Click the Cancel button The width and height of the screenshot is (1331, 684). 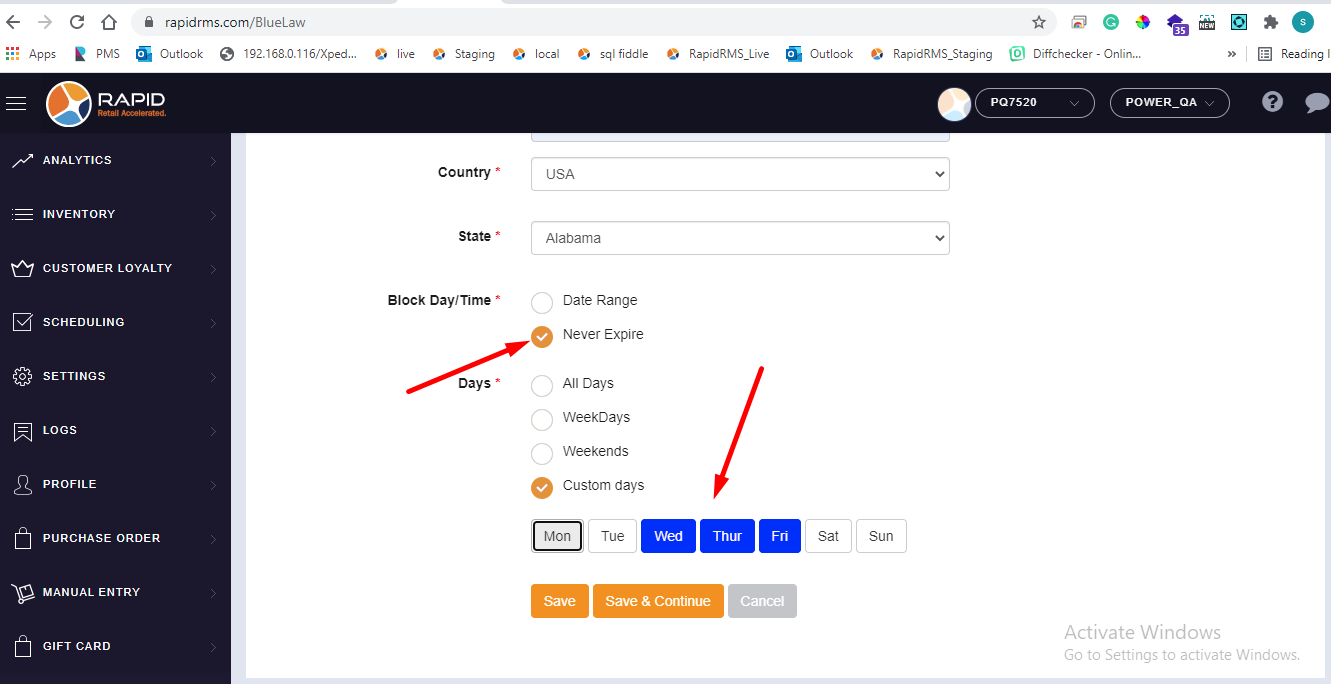762,601
